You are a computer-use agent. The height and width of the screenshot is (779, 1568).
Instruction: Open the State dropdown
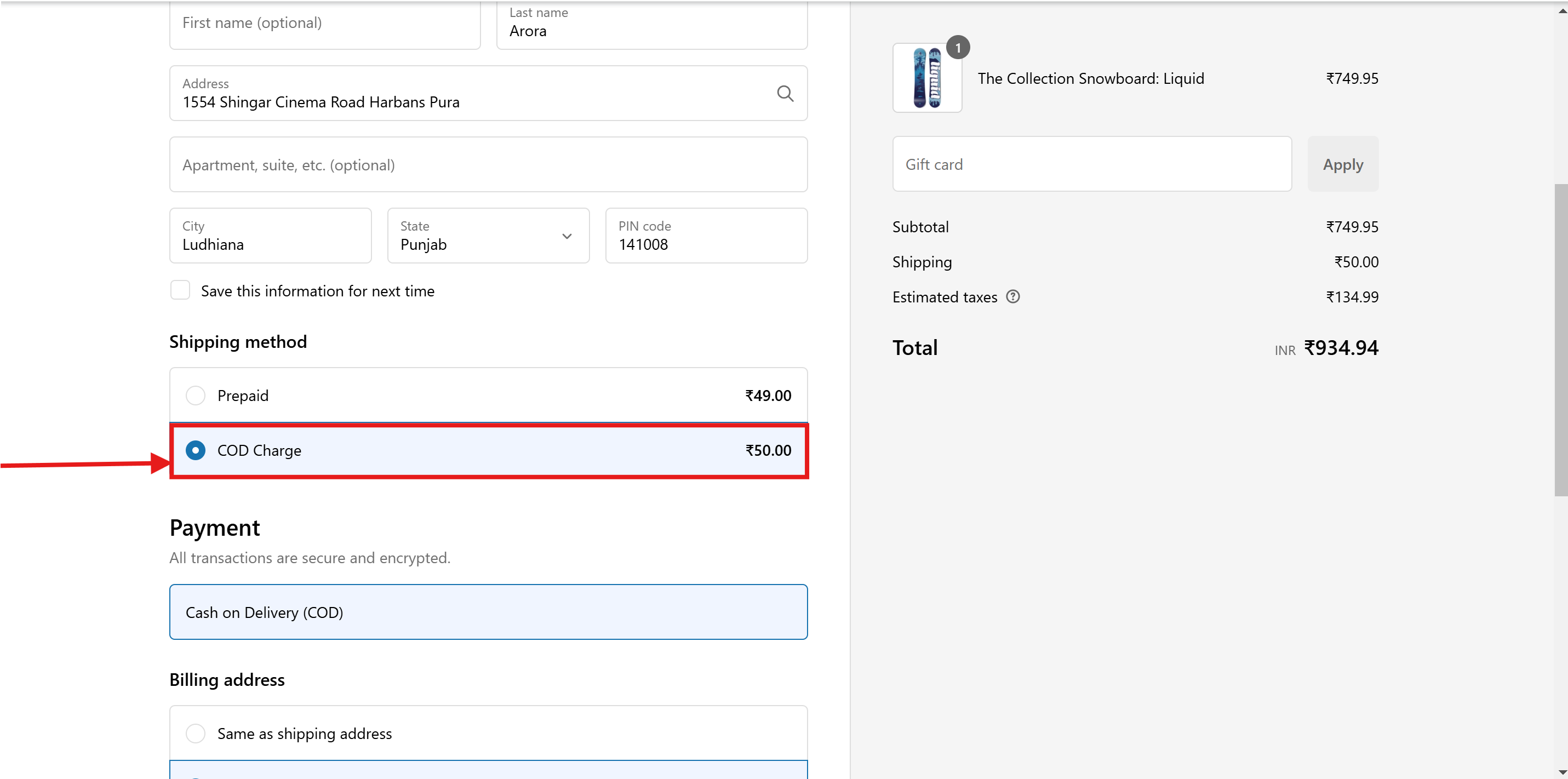point(488,236)
